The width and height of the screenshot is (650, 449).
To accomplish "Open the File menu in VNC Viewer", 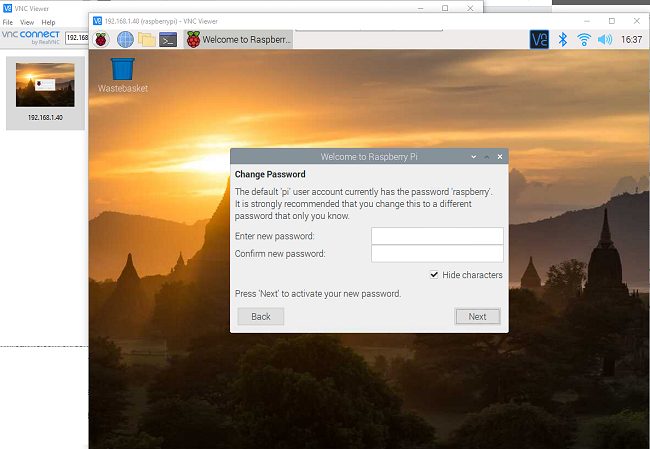I will click(8, 22).
